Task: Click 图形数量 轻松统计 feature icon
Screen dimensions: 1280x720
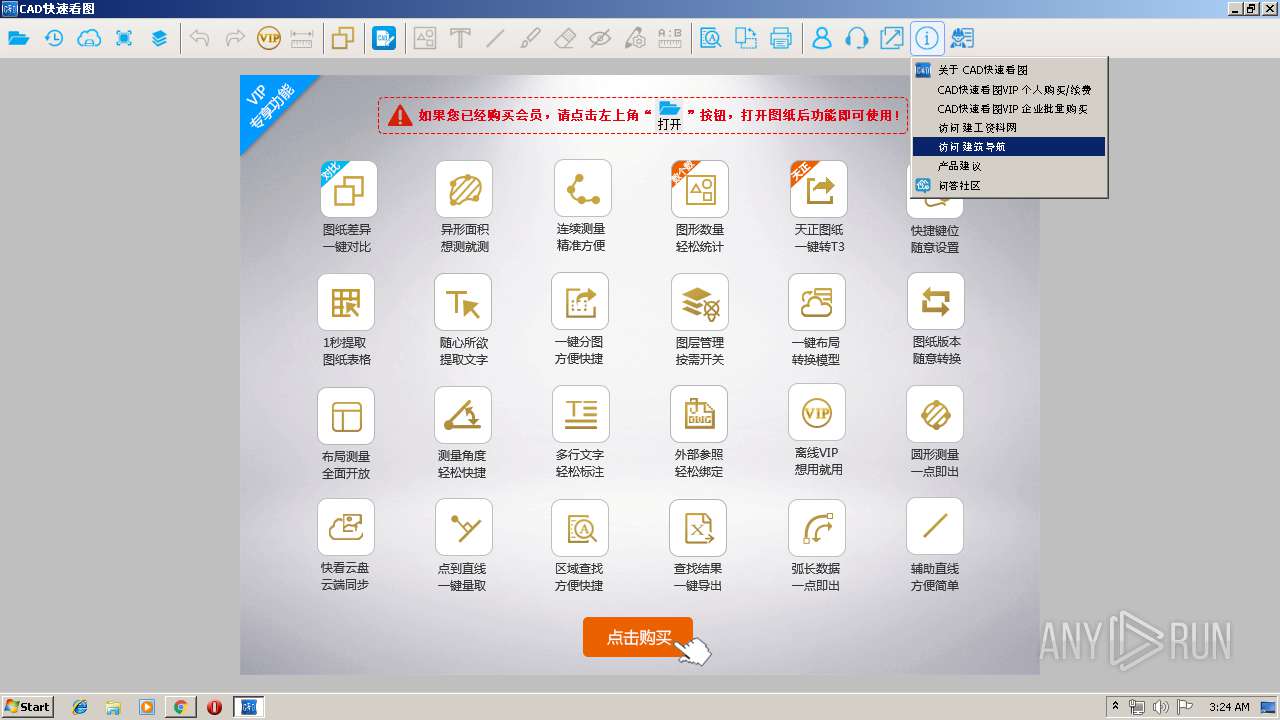Action: coord(700,189)
